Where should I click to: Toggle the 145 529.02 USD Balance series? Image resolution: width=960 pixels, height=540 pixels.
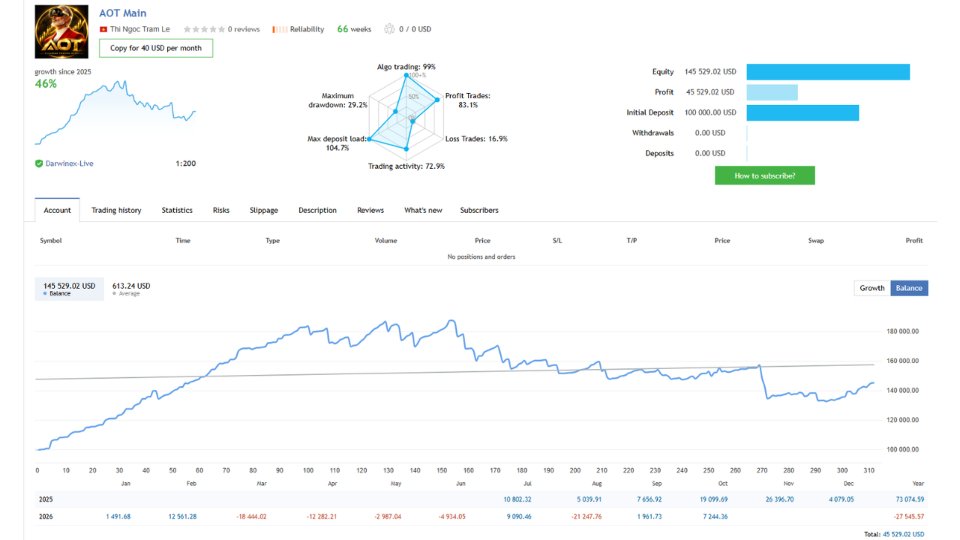69,289
